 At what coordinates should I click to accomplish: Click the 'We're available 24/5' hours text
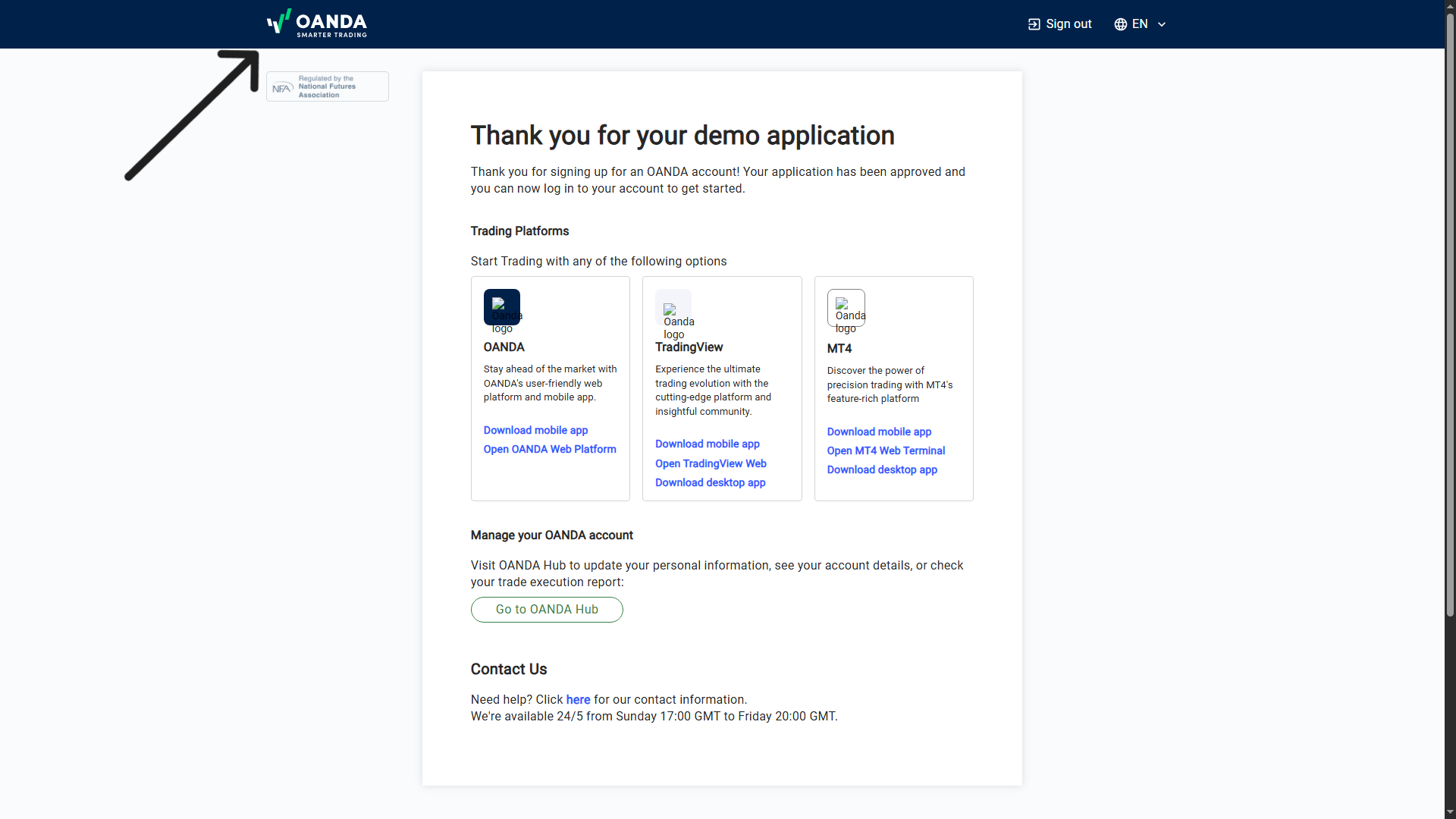click(654, 717)
